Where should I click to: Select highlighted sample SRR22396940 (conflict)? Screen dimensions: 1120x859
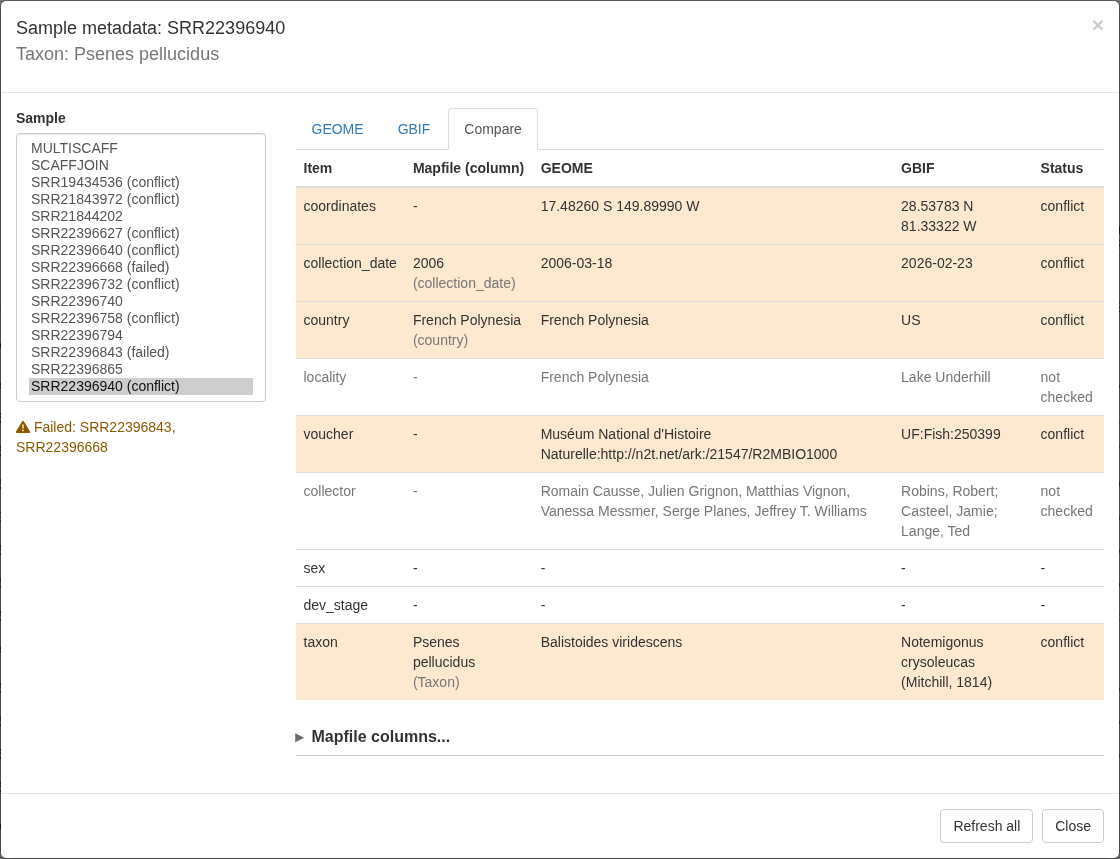141,386
